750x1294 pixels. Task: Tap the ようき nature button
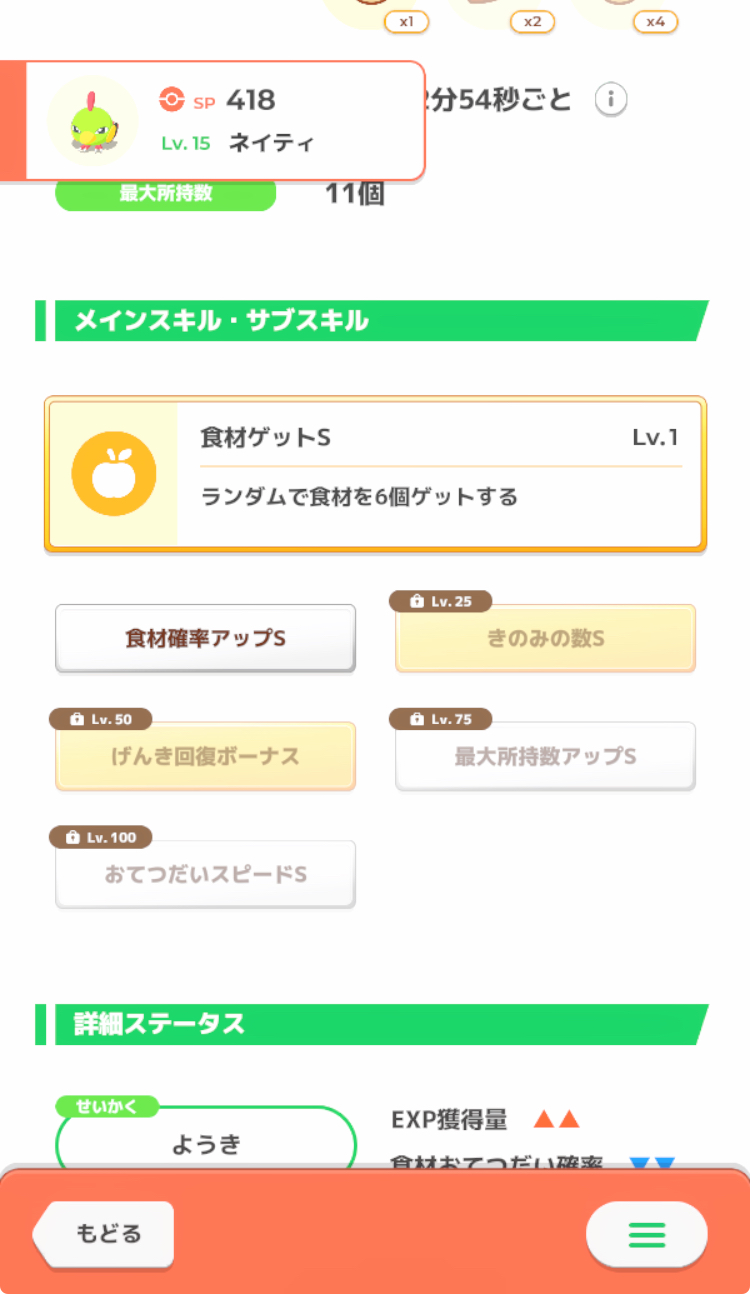point(206,1145)
